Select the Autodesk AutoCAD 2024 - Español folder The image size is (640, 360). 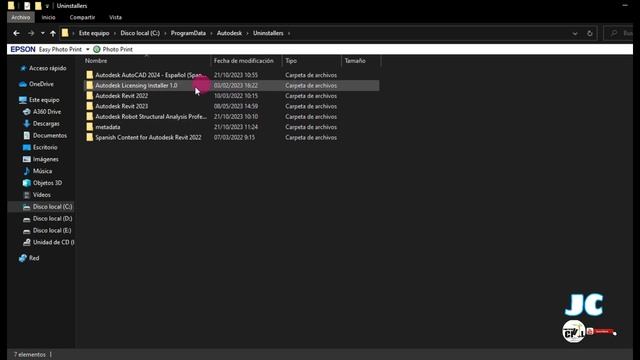231,75
